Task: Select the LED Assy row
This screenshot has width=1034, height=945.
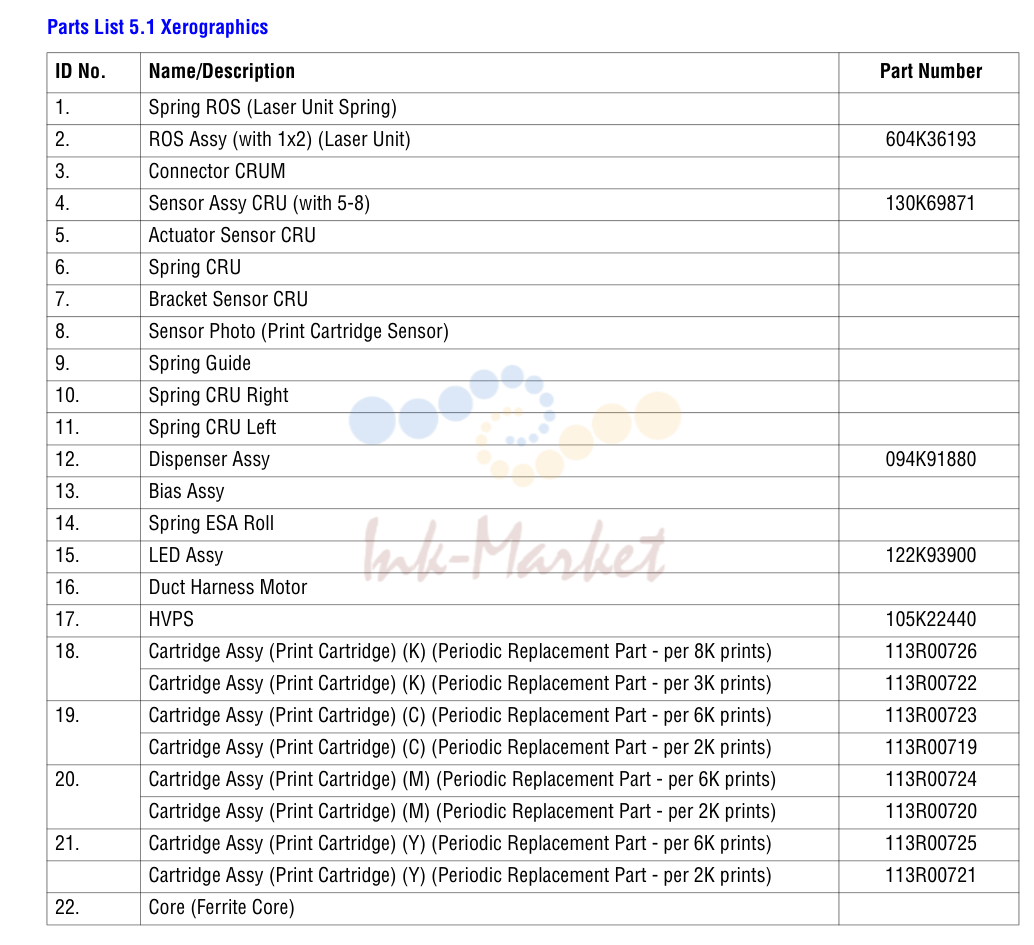Action: pos(533,556)
